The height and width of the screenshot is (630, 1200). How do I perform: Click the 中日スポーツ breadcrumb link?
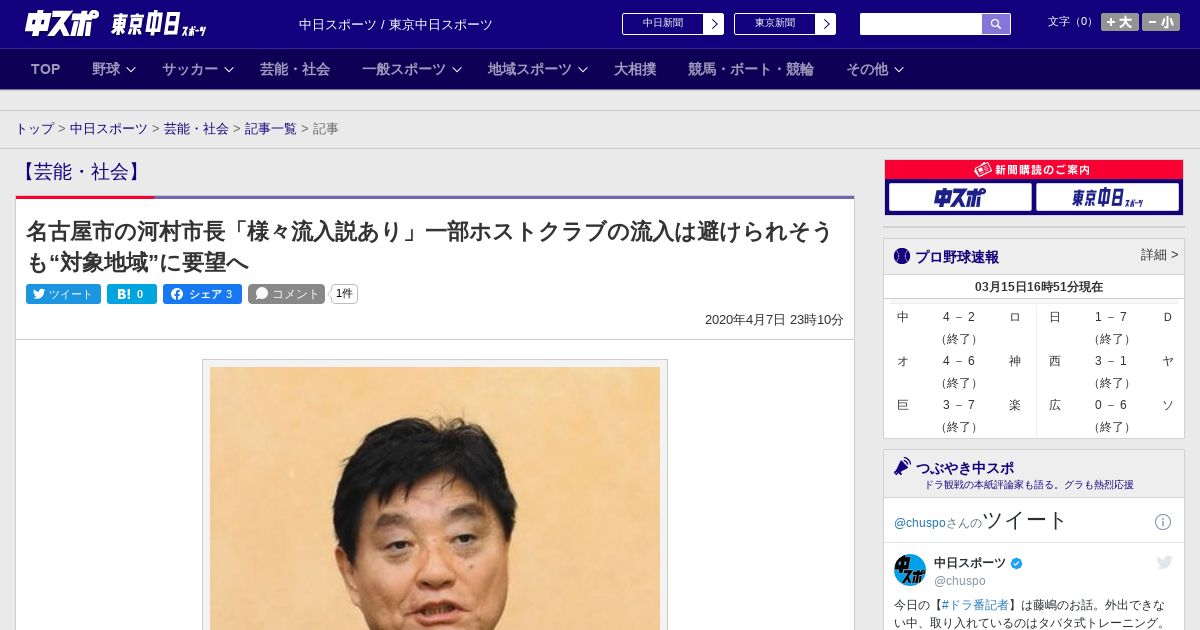click(109, 129)
